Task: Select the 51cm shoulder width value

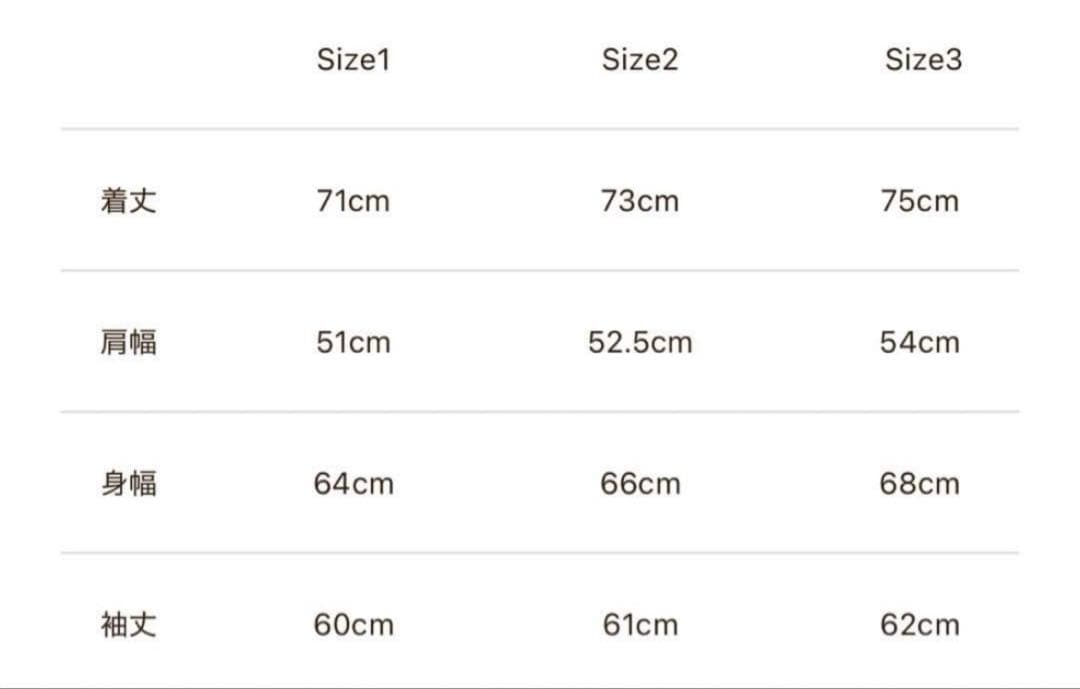Action: (x=353, y=343)
